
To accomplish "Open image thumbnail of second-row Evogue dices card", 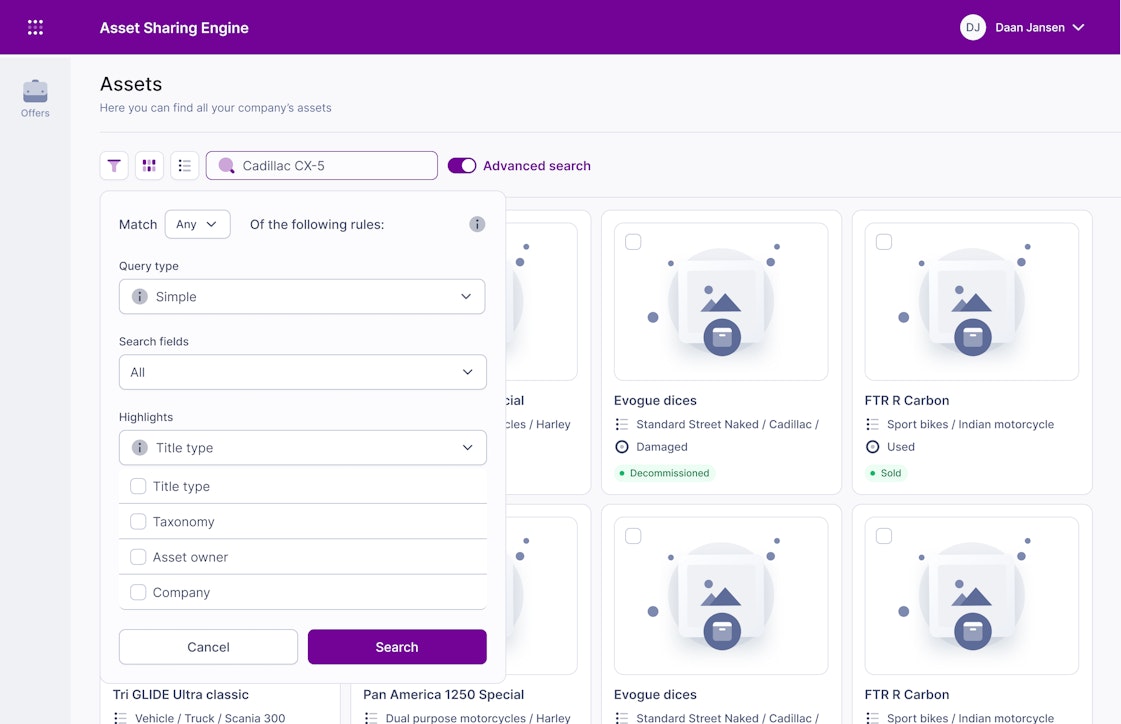I will pos(721,596).
